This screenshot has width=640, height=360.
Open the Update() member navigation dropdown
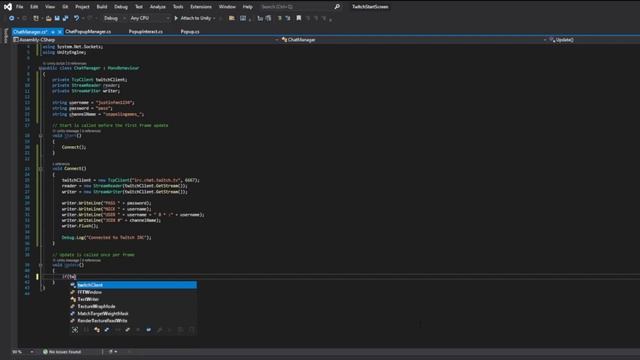click(x=594, y=40)
